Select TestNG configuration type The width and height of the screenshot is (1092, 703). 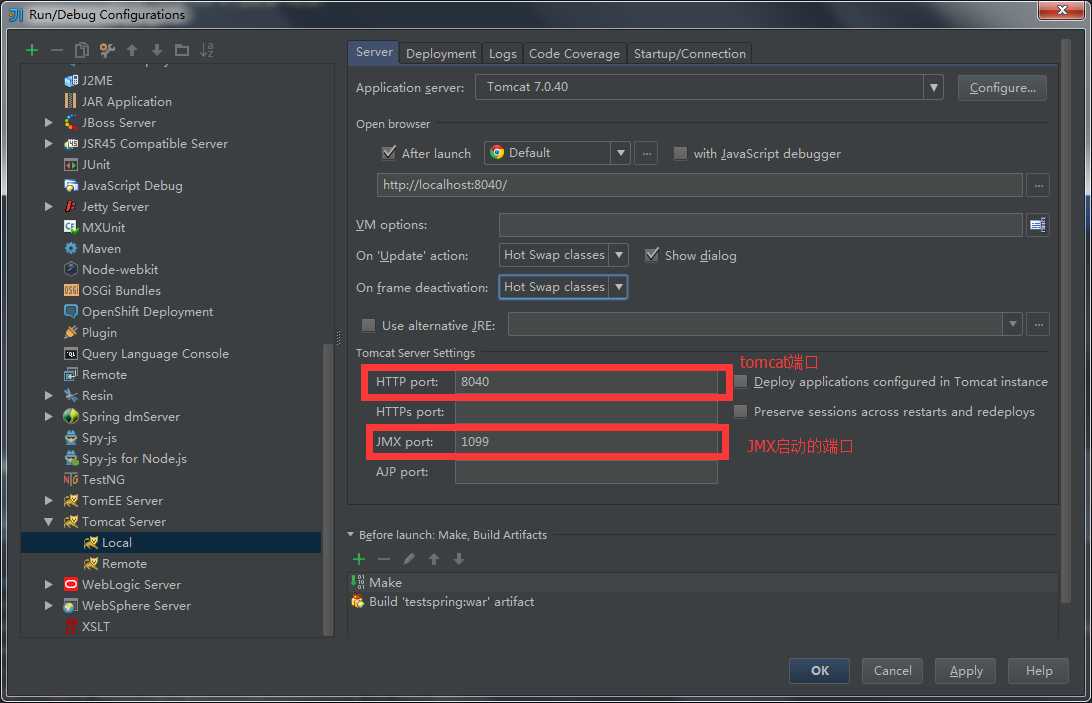(x=103, y=479)
